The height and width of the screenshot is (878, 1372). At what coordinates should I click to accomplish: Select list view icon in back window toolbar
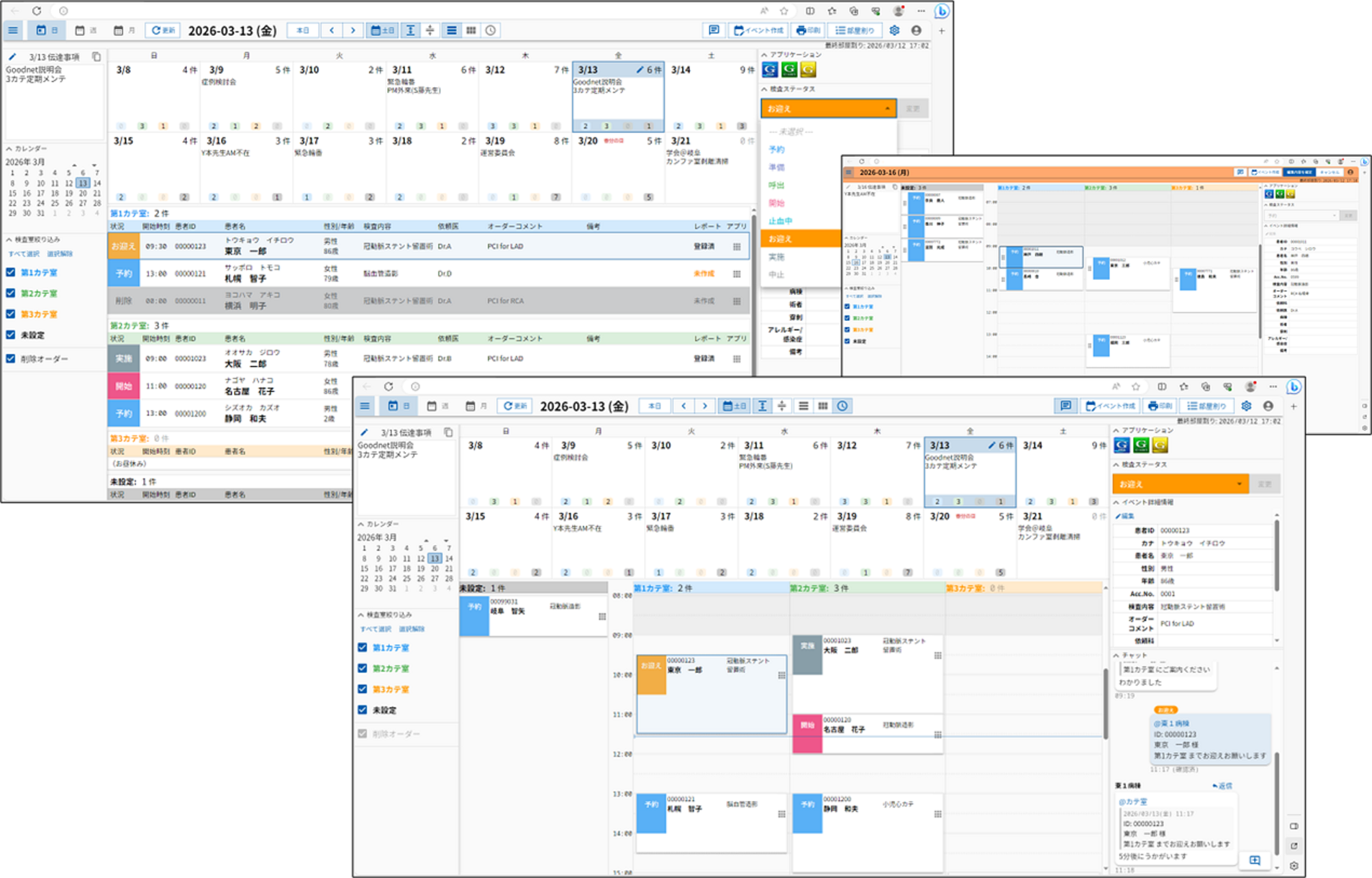tap(451, 30)
